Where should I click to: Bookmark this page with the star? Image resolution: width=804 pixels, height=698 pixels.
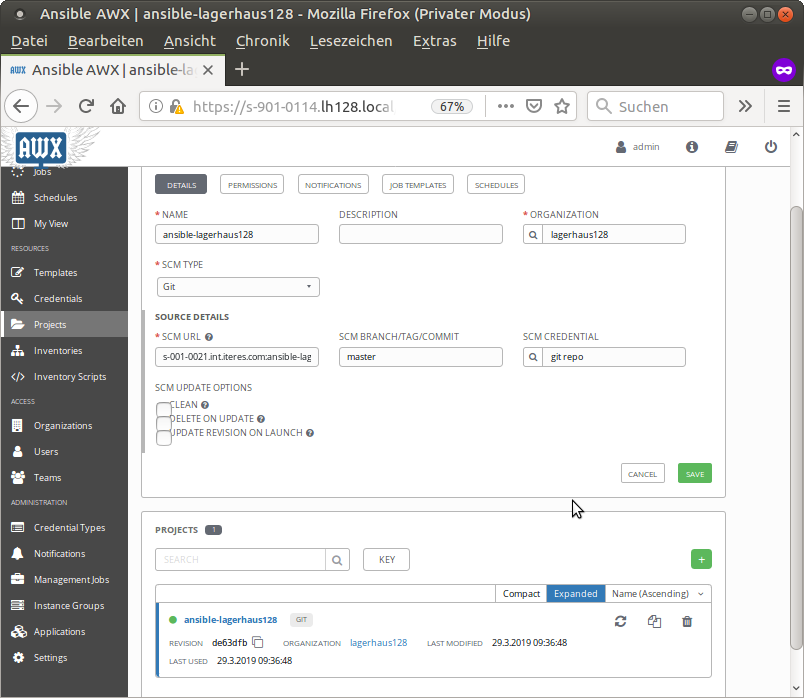(562, 106)
